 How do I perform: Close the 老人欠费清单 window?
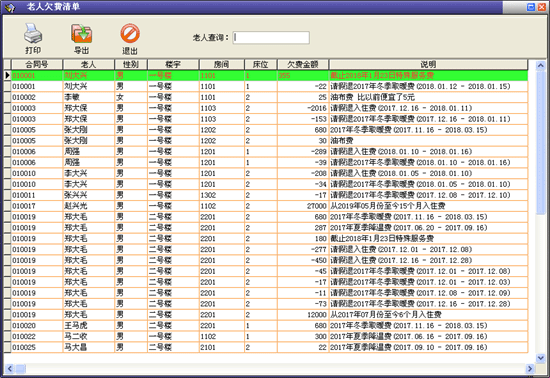[x=542, y=7]
